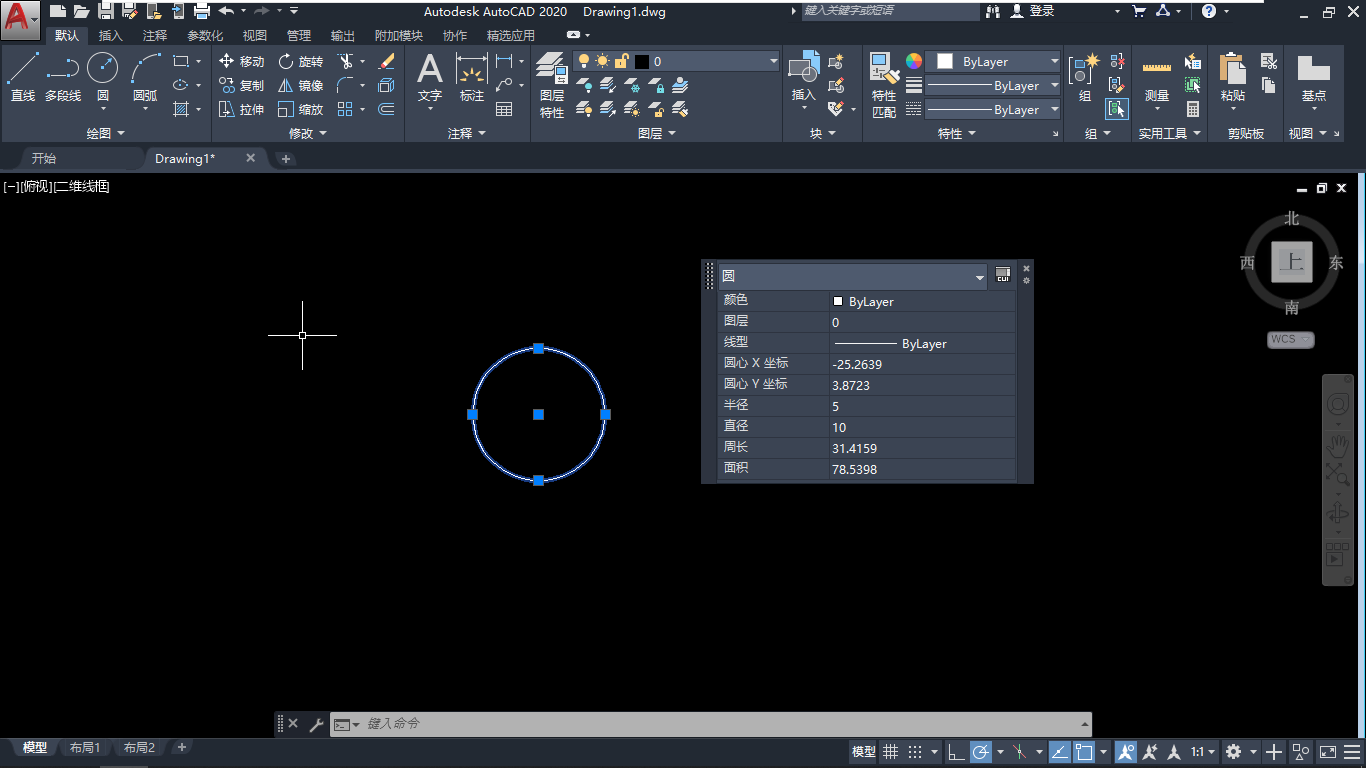Click the Erase tool icon
The image size is (1366, 768).
386,61
